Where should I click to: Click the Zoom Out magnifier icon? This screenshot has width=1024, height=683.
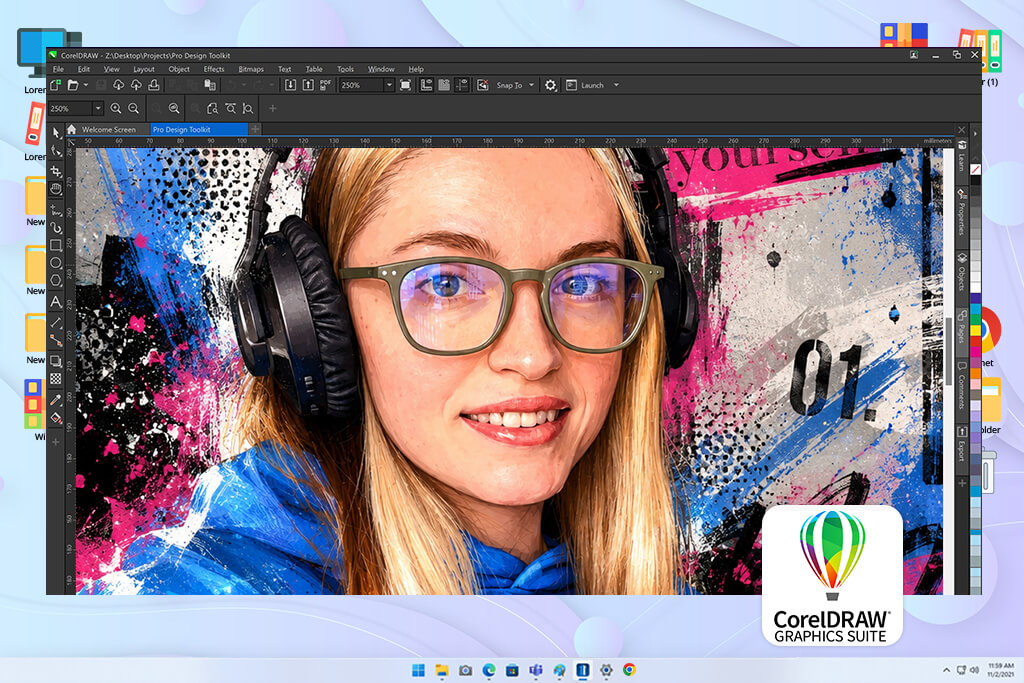point(133,108)
